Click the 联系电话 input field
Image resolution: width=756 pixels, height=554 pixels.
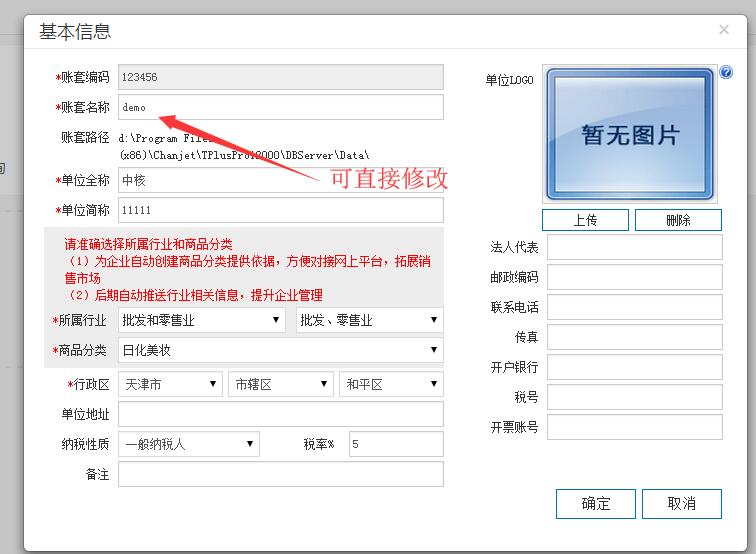[x=634, y=307]
